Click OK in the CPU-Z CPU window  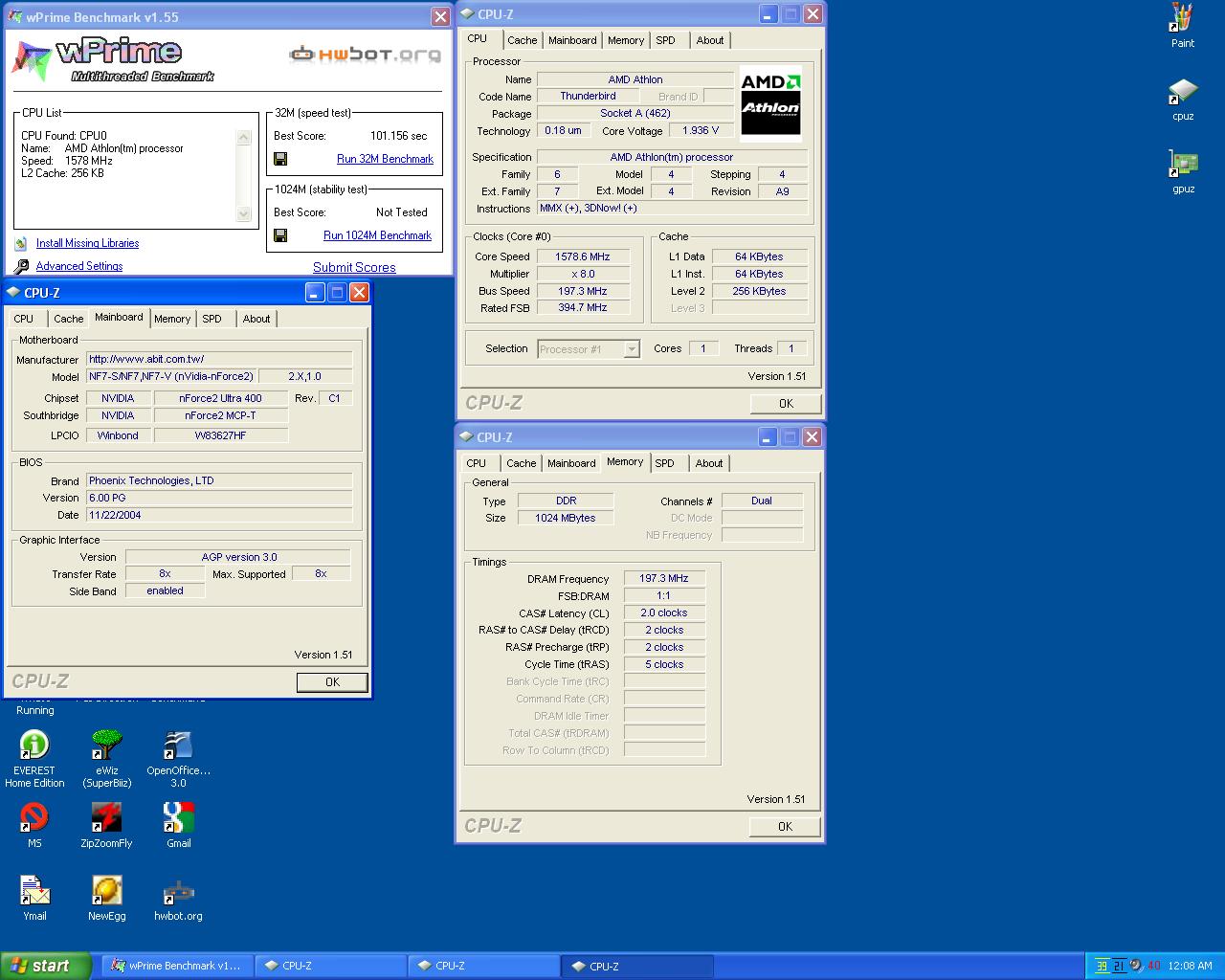(x=786, y=404)
